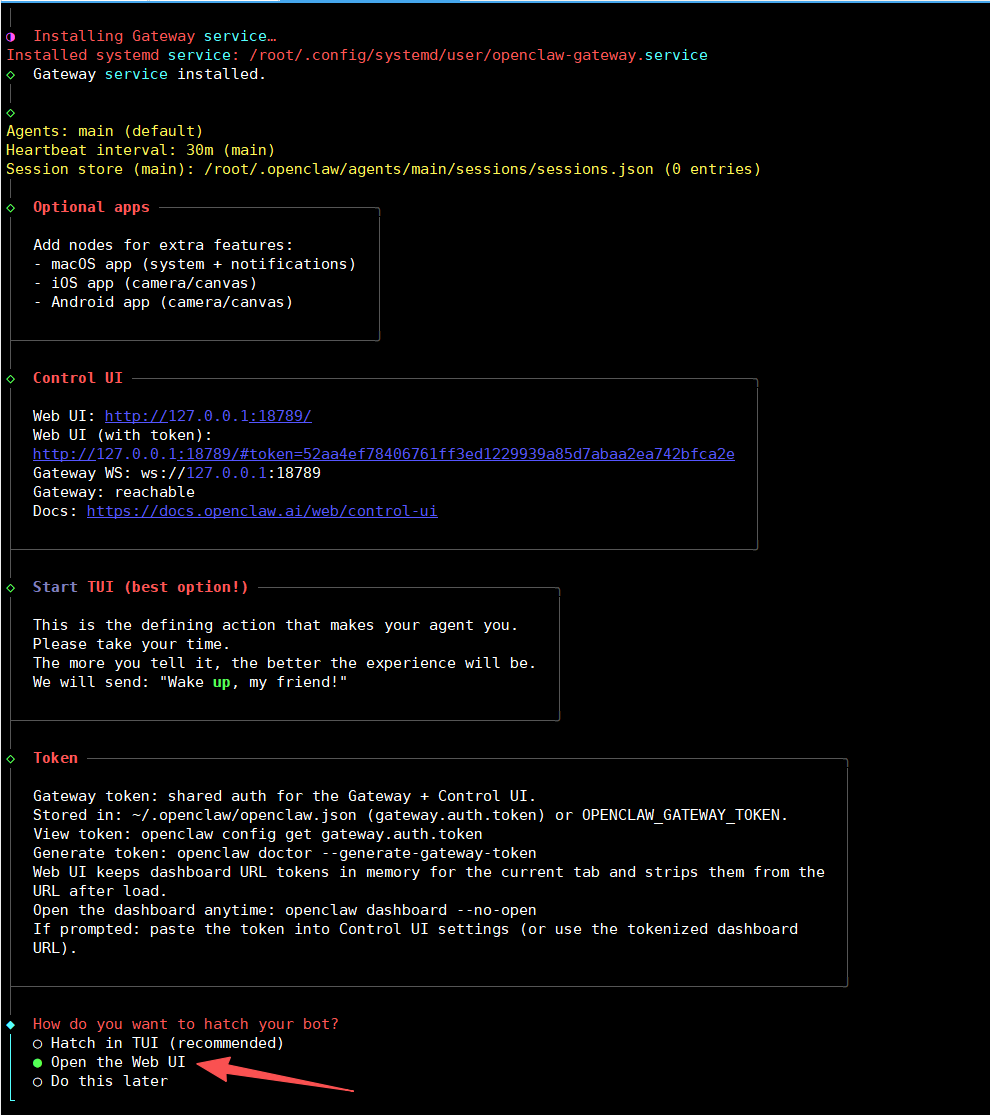Click the 'Web UI (with token):' label
Viewport: 990px width, 1115px height.
[122, 435]
